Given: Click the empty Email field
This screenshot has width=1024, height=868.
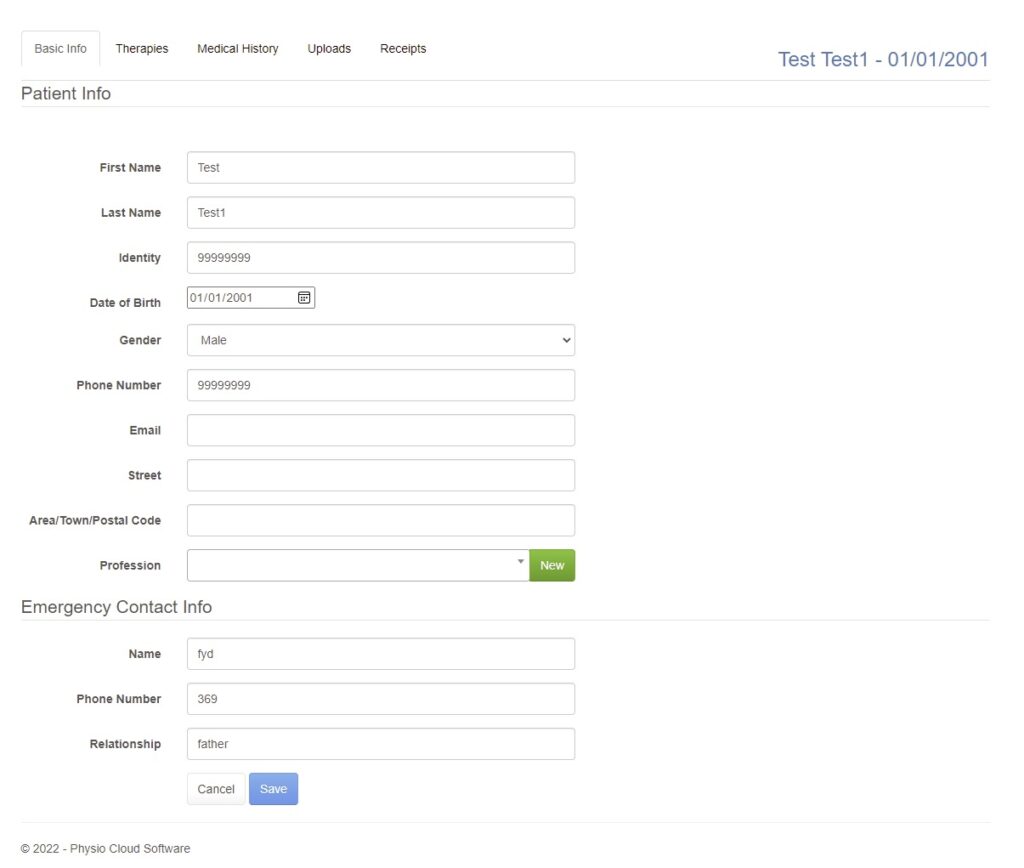Looking at the screenshot, I should [381, 430].
